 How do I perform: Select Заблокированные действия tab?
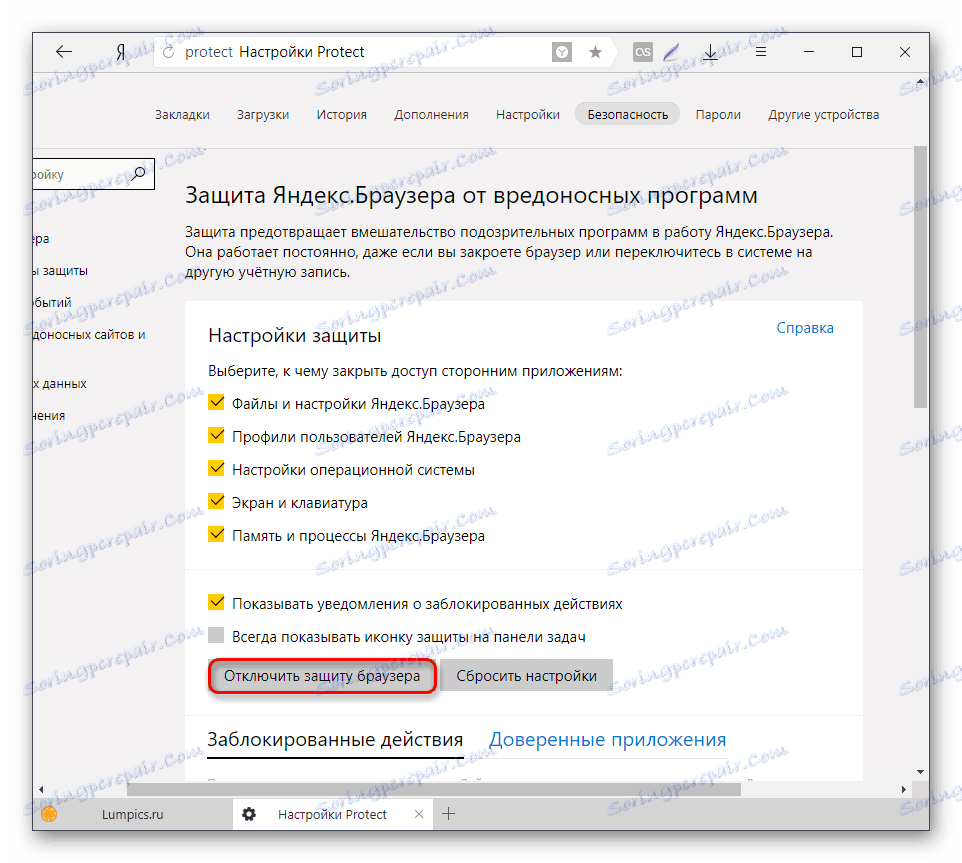point(335,740)
